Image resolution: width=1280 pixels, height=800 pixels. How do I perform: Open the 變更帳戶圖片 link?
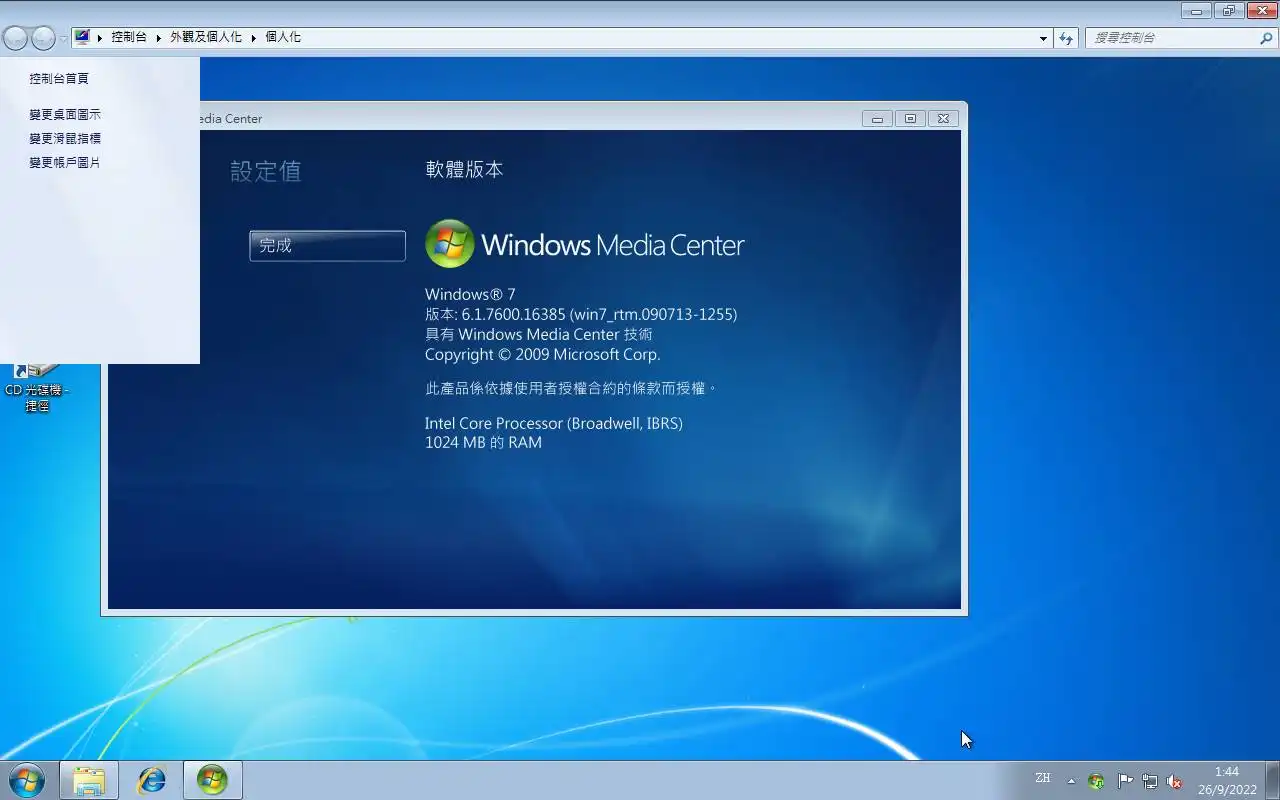pyautogui.click(x=65, y=162)
